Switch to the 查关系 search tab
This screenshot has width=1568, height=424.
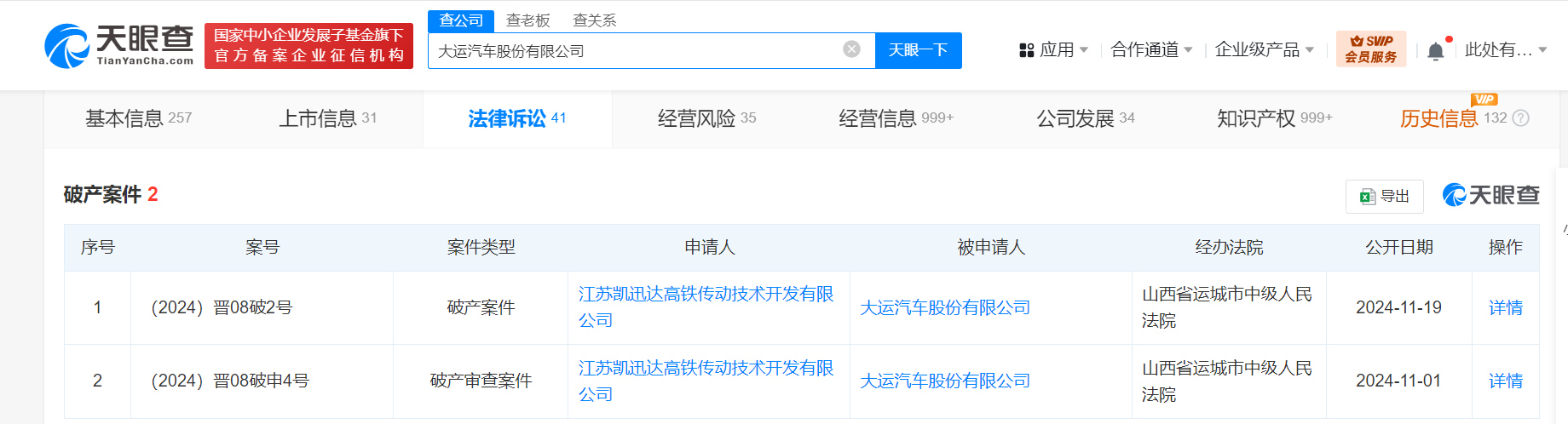pos(594,20)
